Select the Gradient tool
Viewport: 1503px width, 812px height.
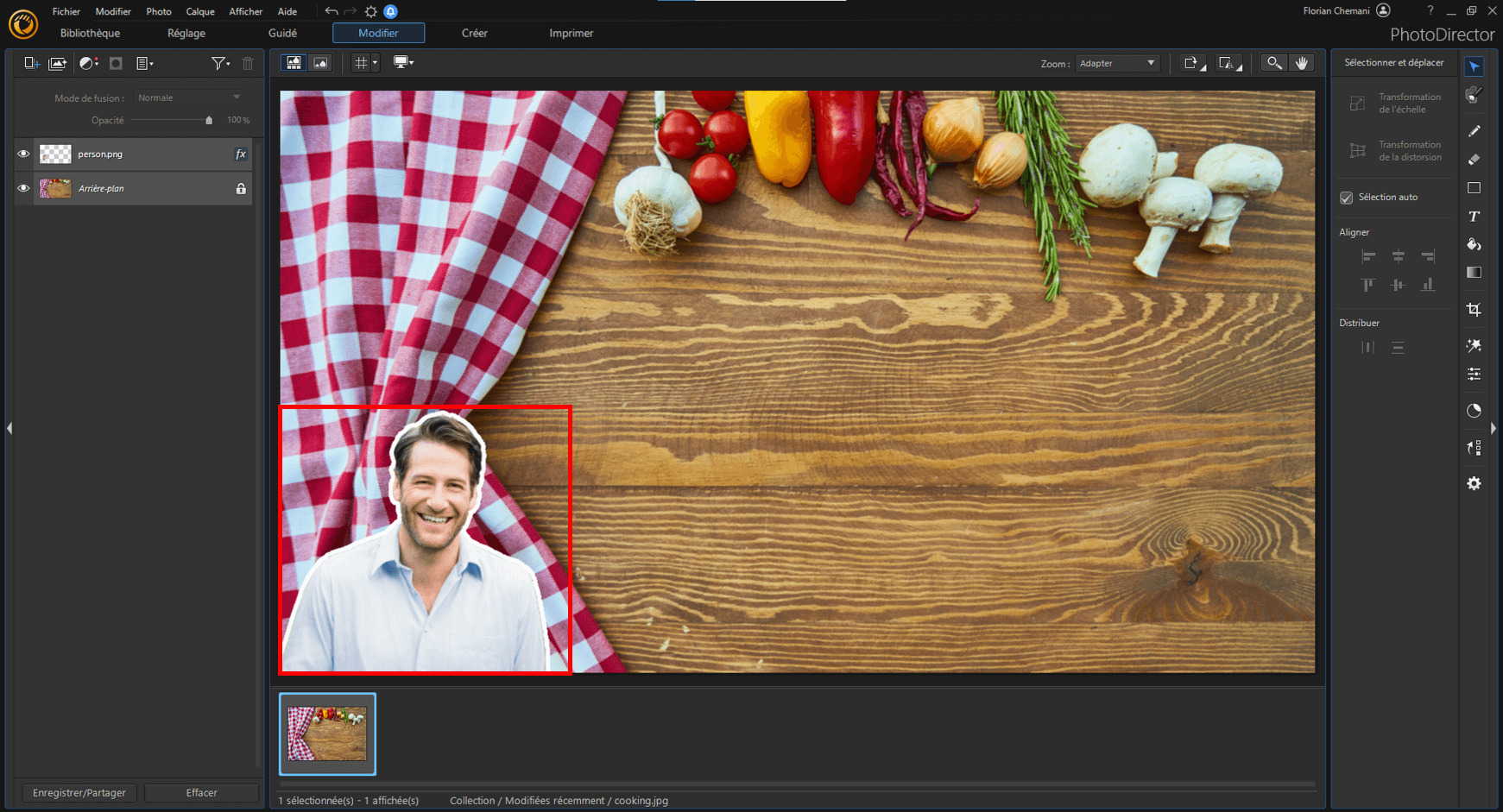(x=1474, y=273)
